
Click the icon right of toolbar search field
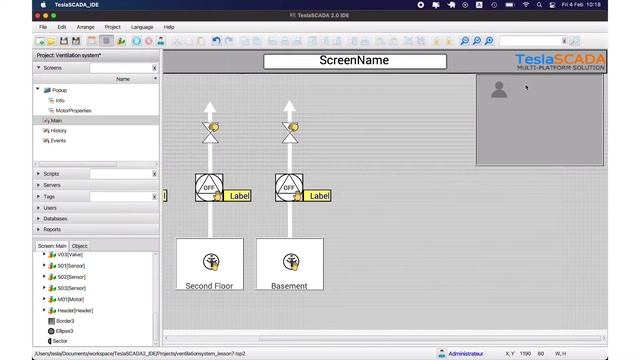574,41
